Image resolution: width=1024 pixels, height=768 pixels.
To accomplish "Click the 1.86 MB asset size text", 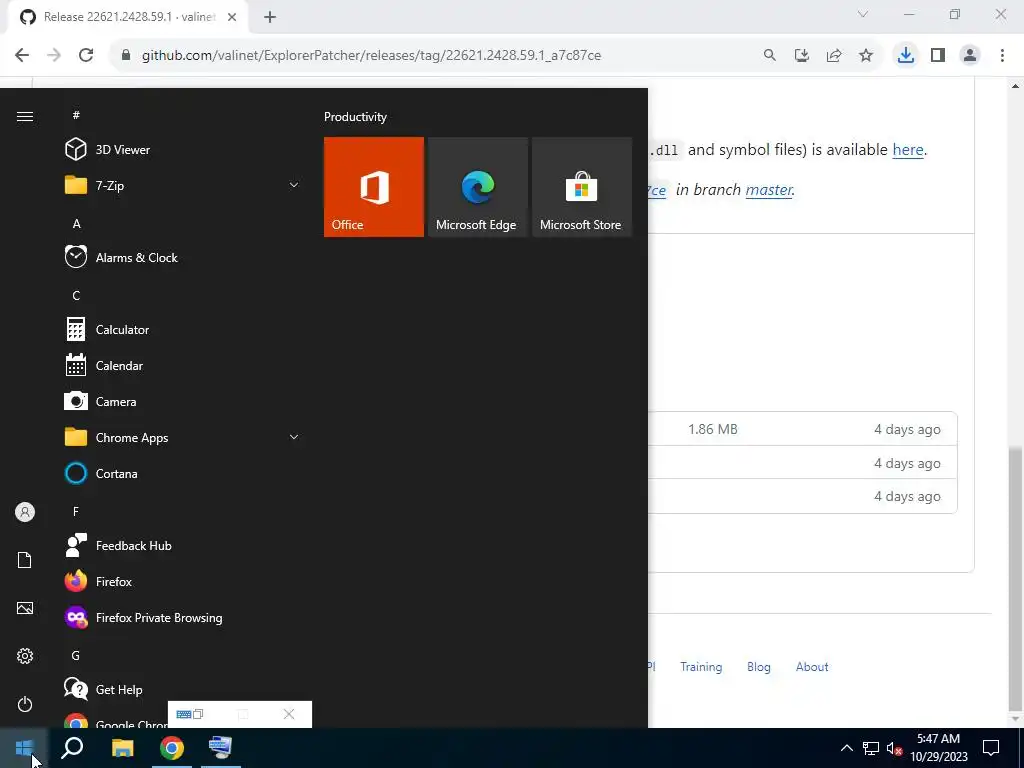I will (x=712, y=429).
